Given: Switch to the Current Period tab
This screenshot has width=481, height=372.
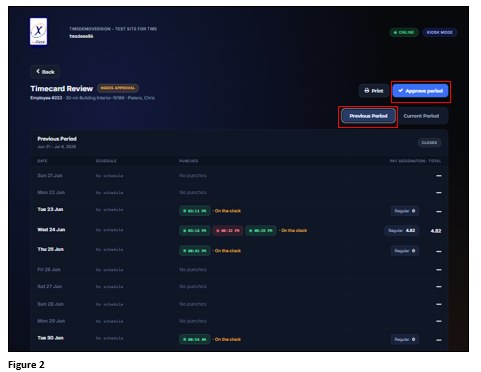Looking at the screenshot, I should pos(421,116).
